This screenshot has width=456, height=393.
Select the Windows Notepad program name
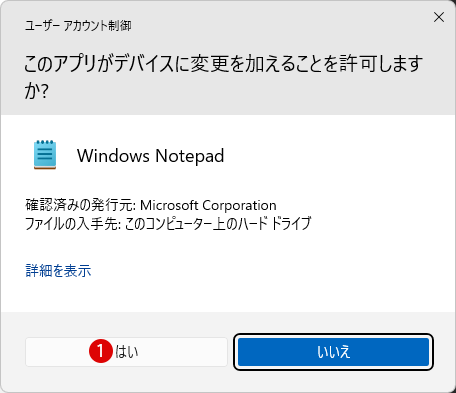(151, 156)
